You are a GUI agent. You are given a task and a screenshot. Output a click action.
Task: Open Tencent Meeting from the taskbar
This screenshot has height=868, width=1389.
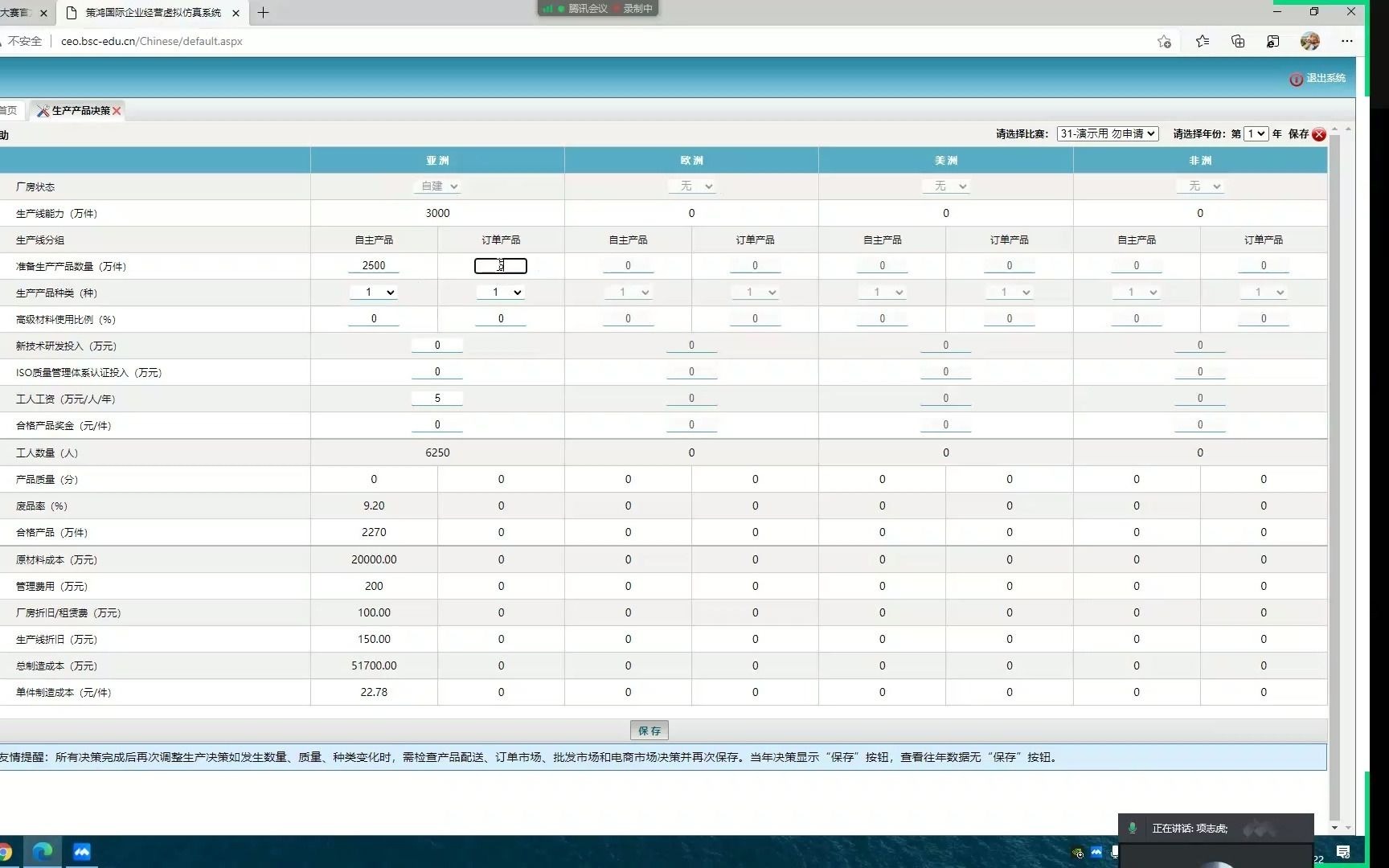point(82,852)
